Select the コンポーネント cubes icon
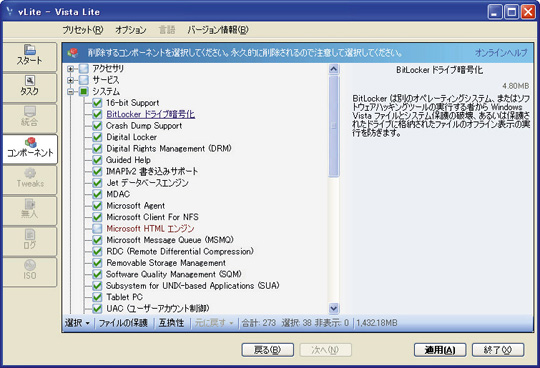 click(x=30, y=142)
